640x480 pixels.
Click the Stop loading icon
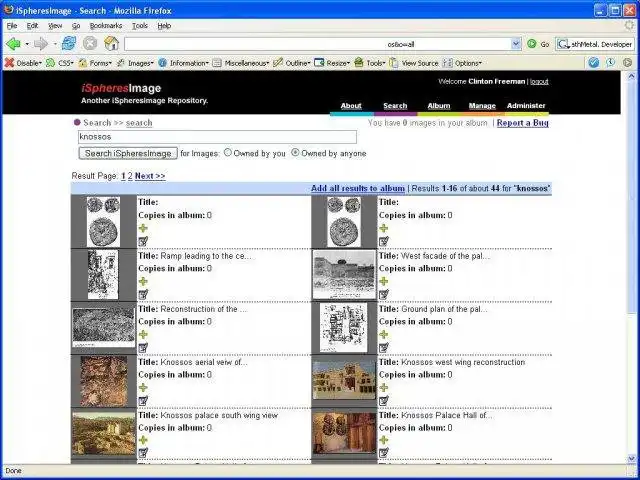(x=90, y=43)
